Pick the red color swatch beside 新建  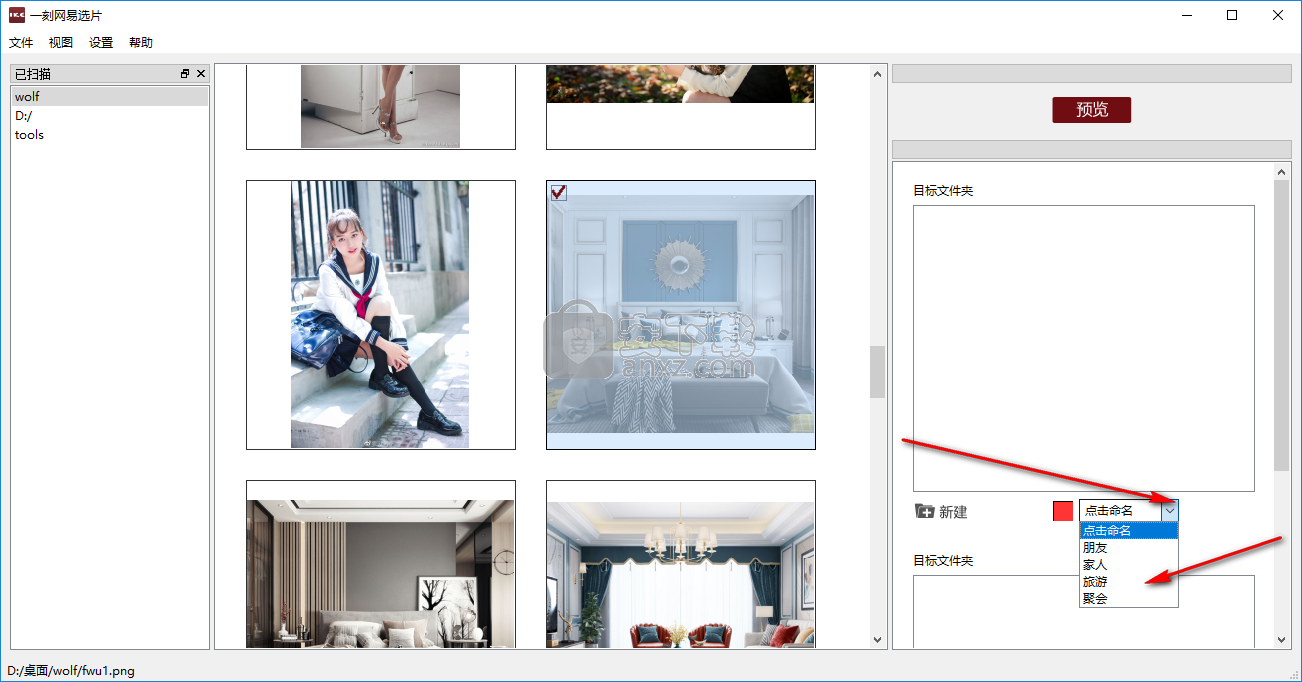coord(1063,511)
